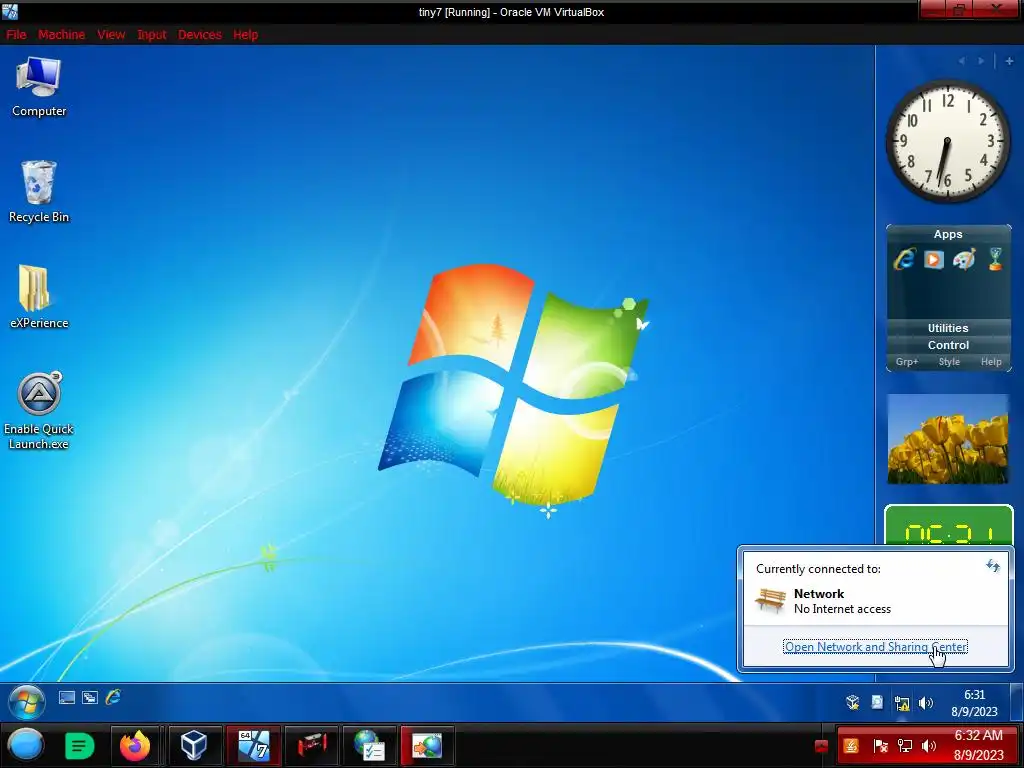Screen dimensions: 1024x768
Task: Expand the Control group in gadget
Action: (x=948, y=345)
